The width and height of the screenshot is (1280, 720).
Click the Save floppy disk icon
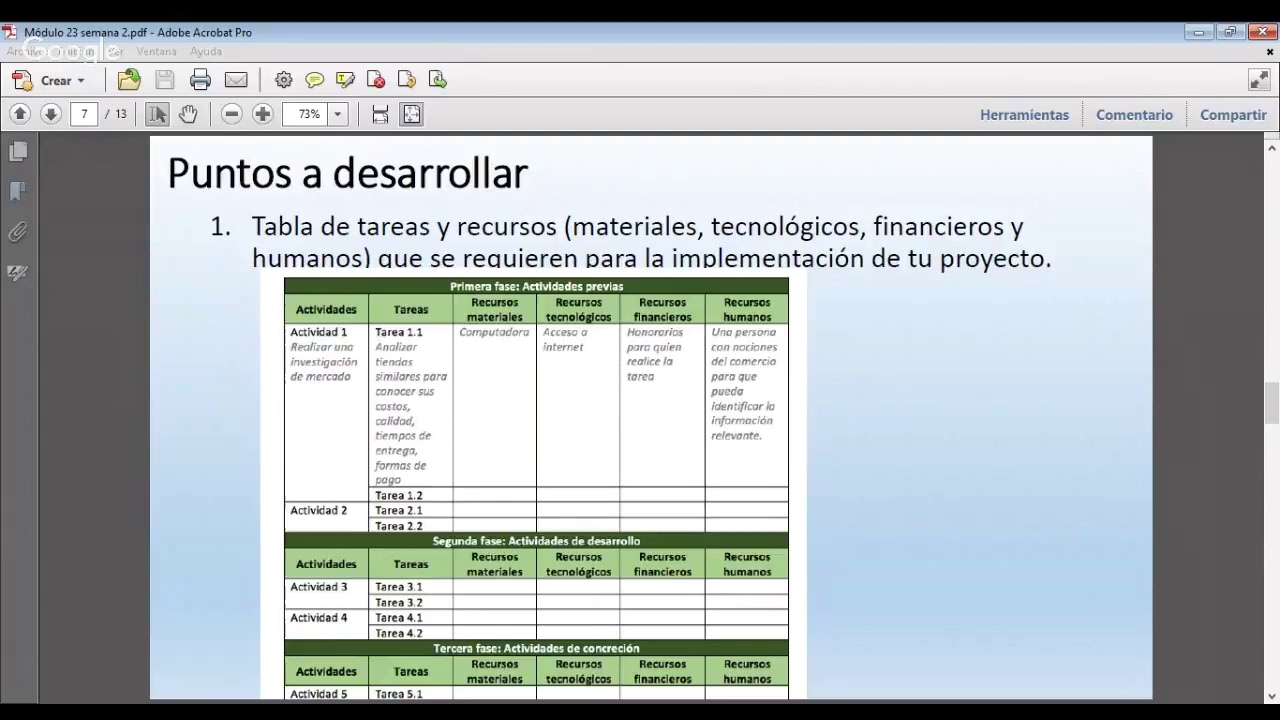pyautogui.click(x=165, y=80)
